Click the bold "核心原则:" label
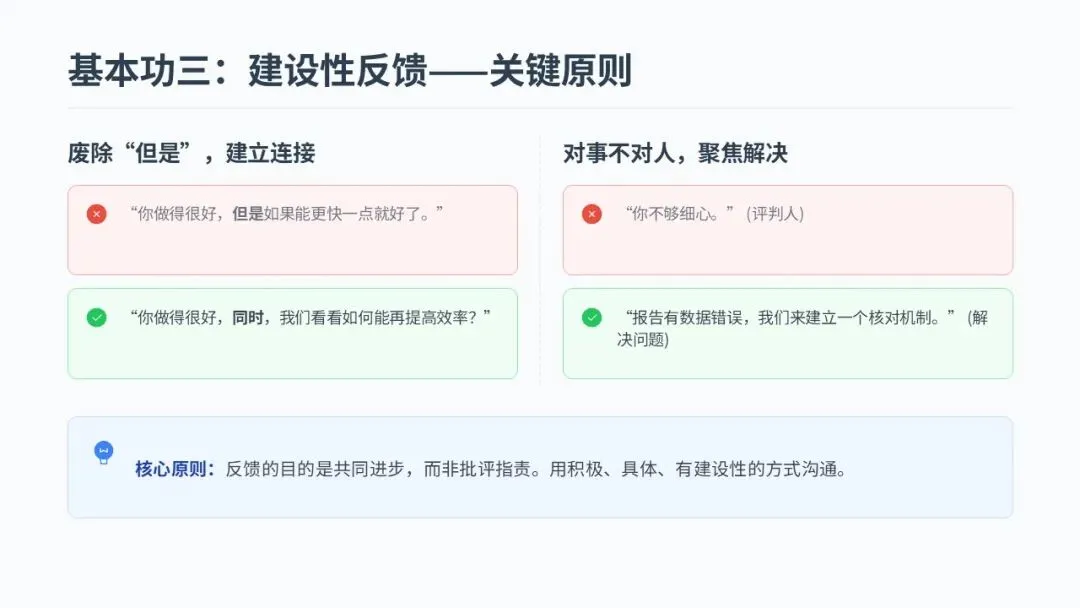1080x608 pixels. (x=175, y=469)
